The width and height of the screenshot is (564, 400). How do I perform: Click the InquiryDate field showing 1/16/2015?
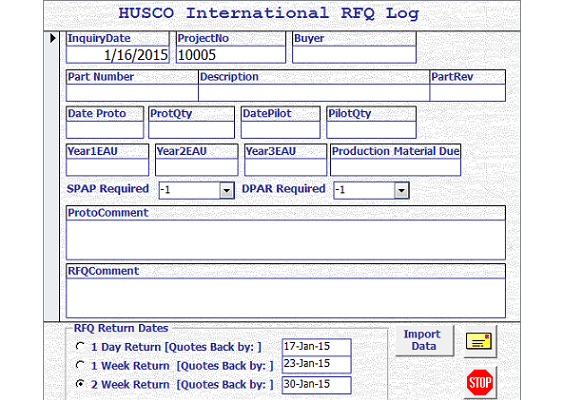pos(118,55)
